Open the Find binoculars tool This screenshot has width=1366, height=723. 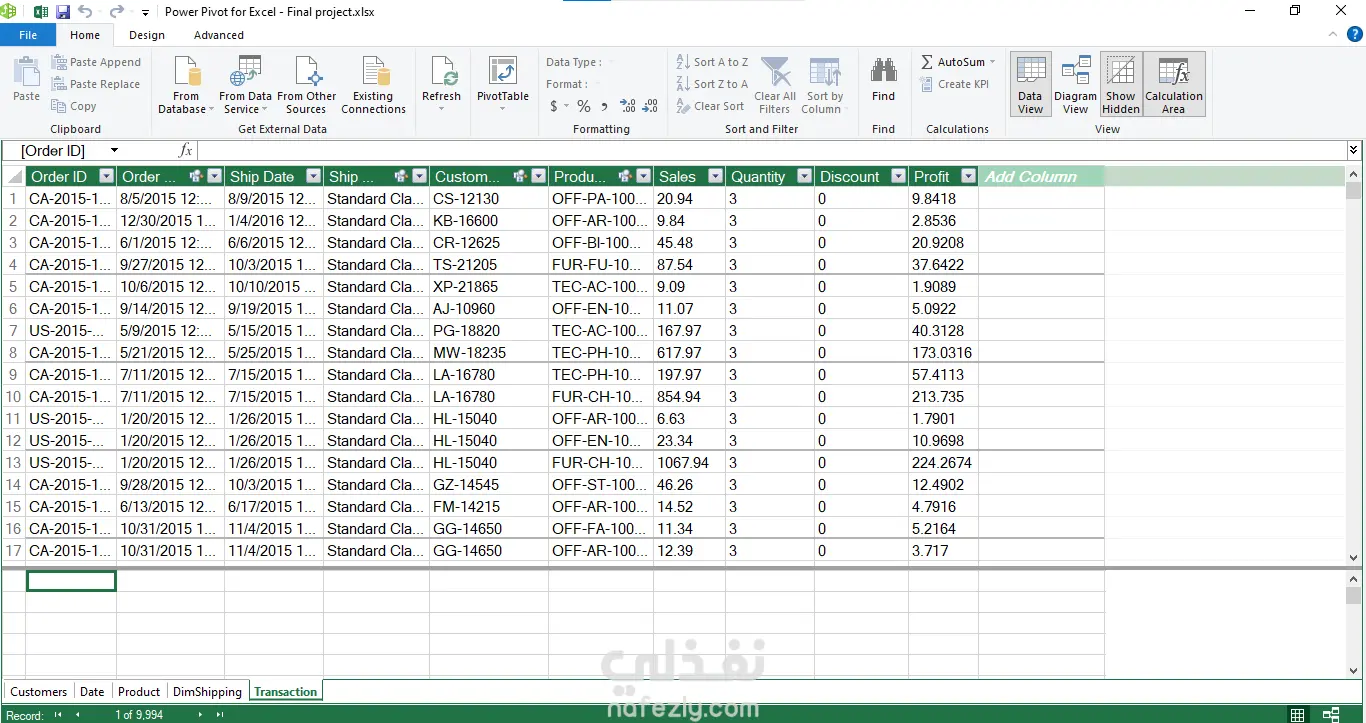coord(883,80)
